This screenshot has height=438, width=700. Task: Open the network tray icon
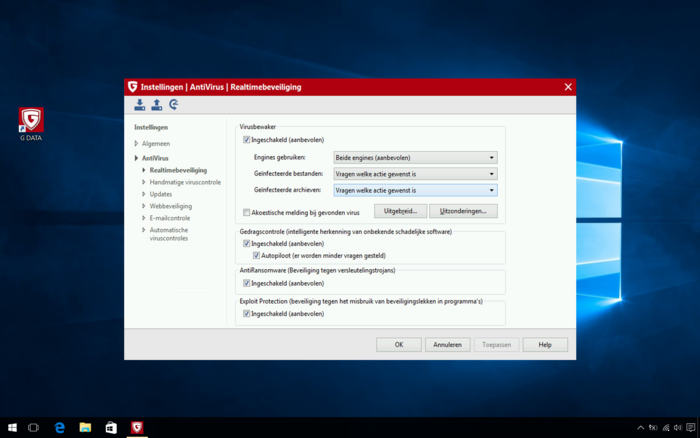coord(666,428)
